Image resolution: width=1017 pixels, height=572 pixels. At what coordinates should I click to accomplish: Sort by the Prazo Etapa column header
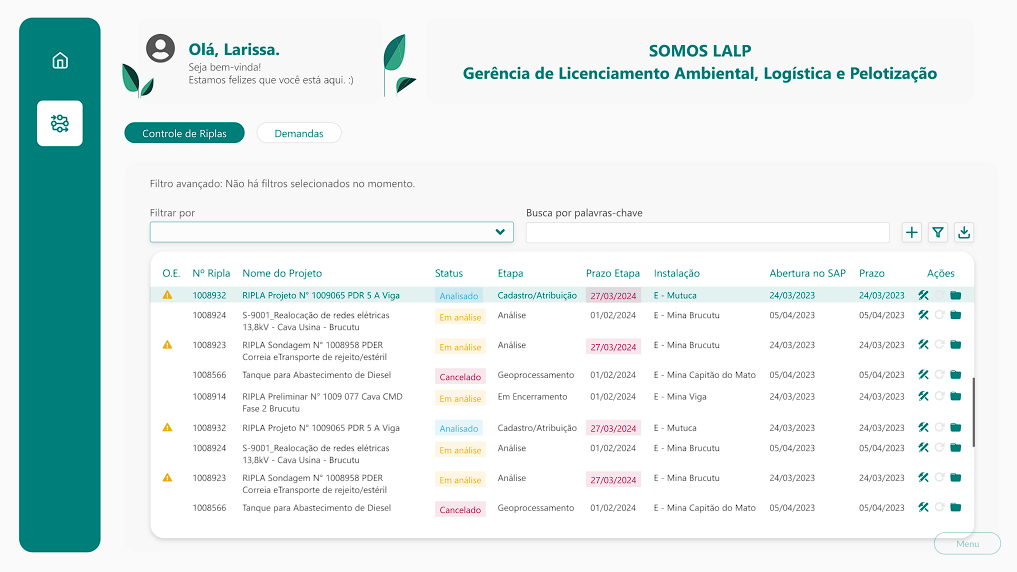tap(613, 273)
